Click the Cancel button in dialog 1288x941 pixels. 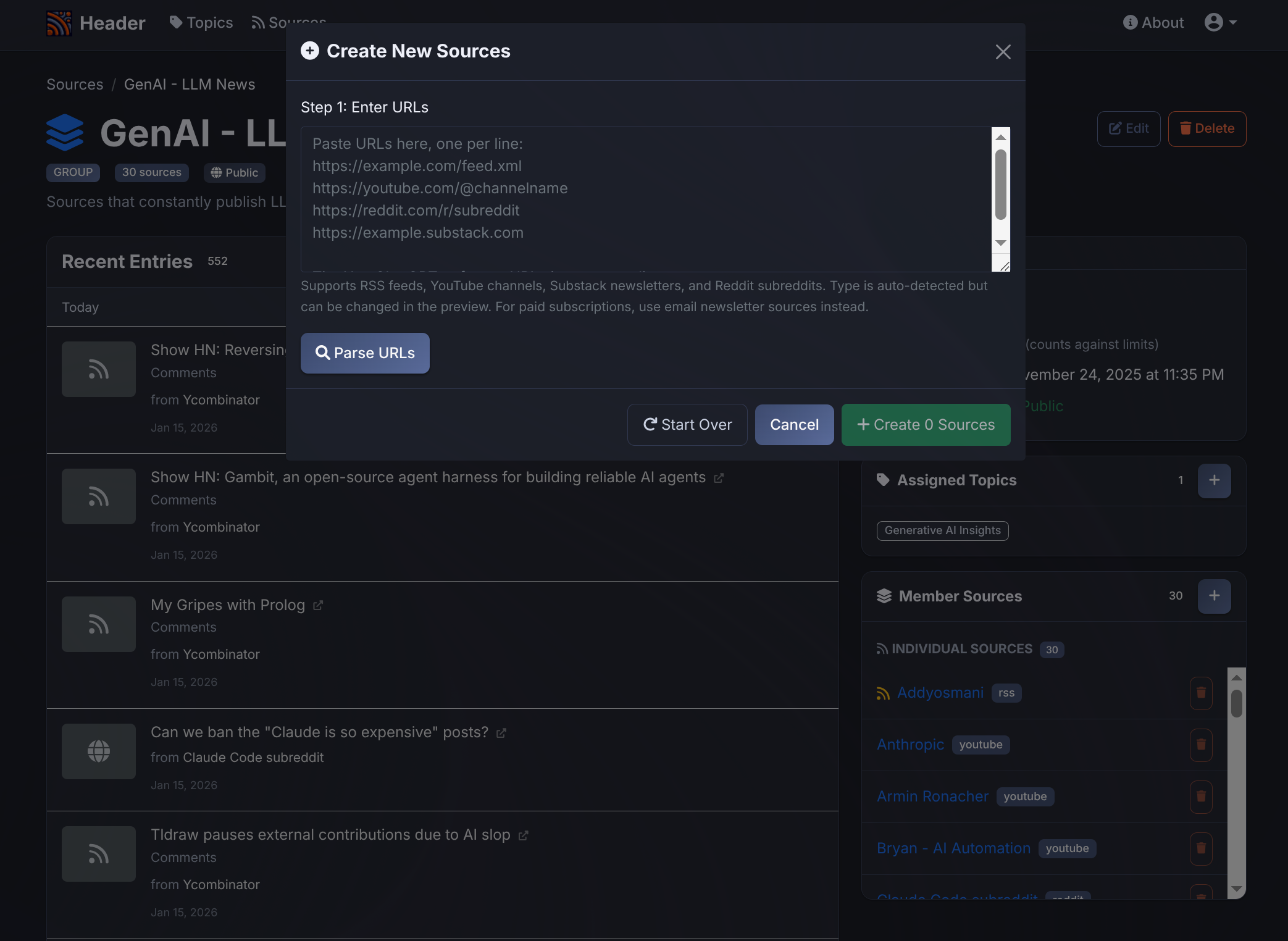(794, 425)
